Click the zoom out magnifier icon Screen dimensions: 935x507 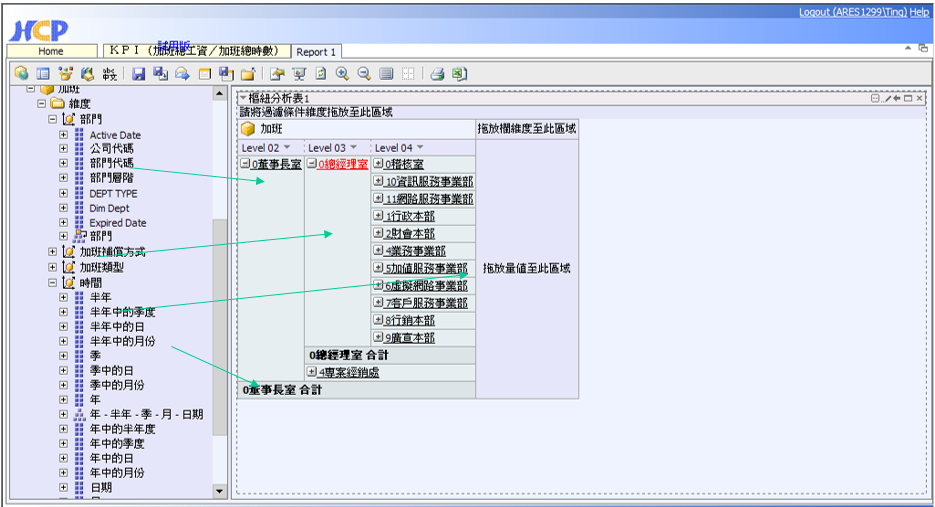coord(364,73)
